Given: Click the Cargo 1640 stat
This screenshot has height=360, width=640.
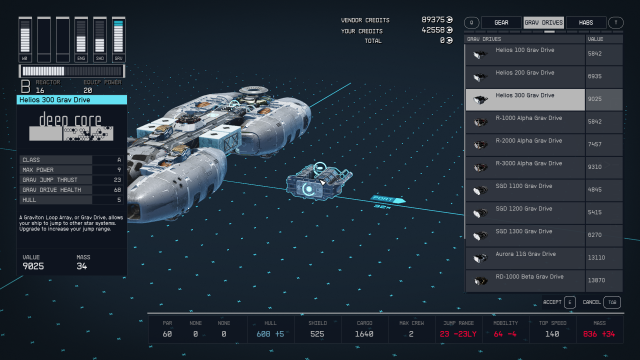Looking at the screenshot, I should coord(364,329).
